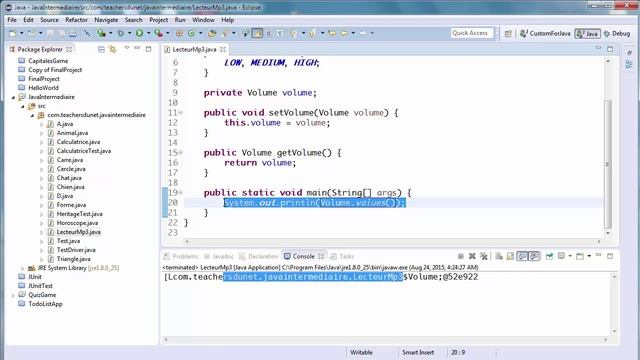Click the green Run button in toolbar
The width and height of the screenshot is (640, 360).
click(139, 33)
